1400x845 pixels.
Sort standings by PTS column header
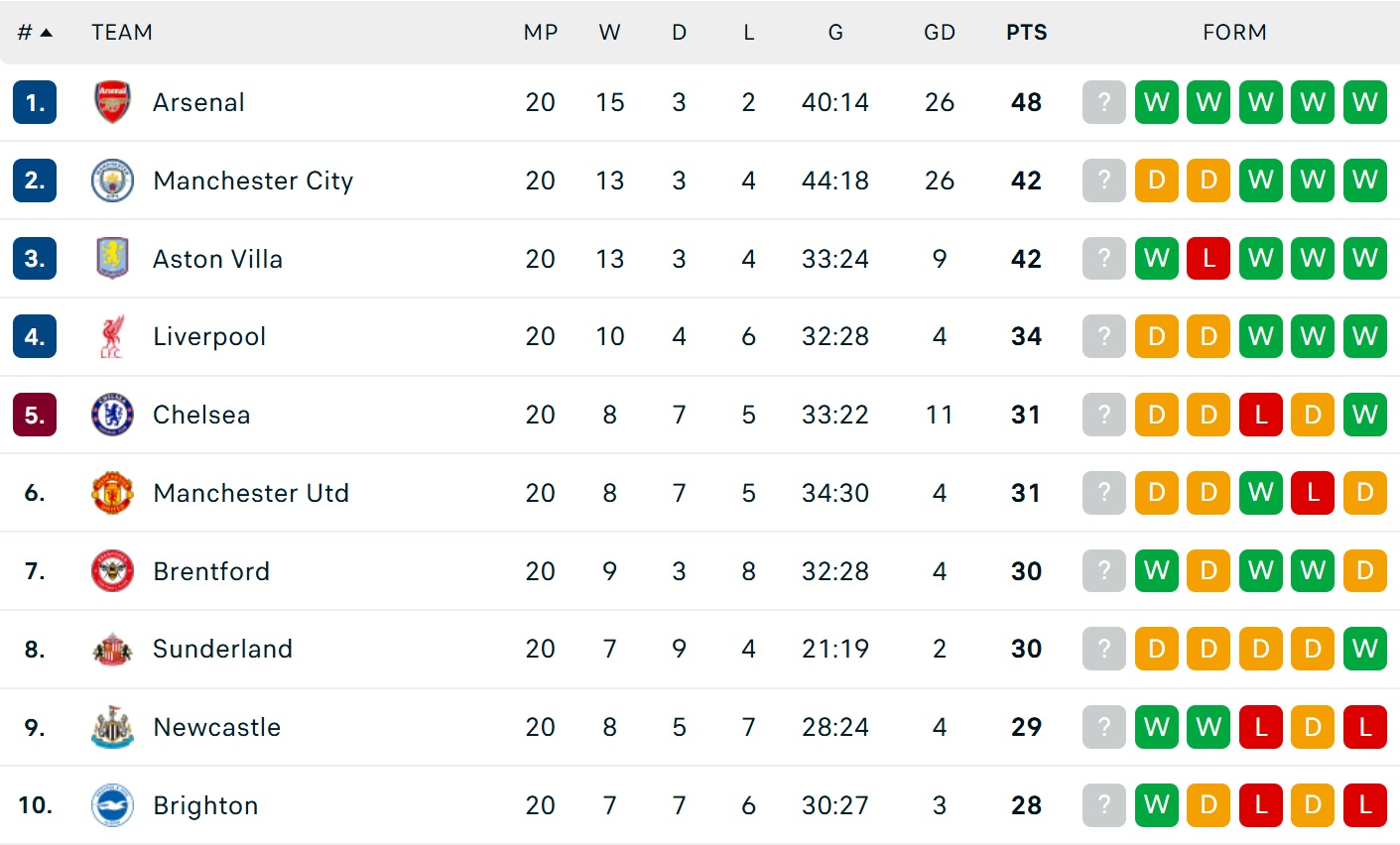pos(1026,33)
